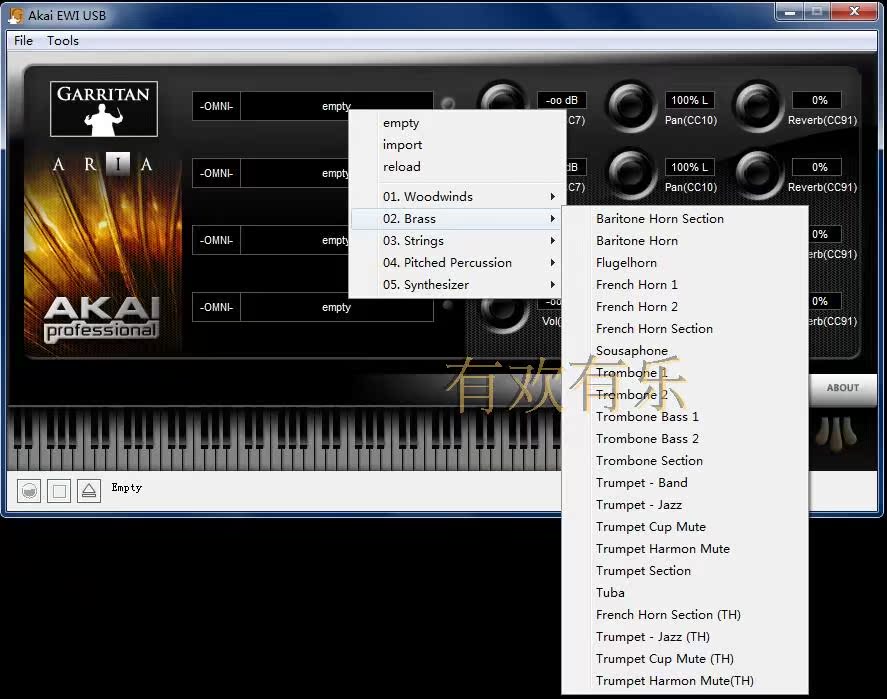This screenshot has height=699, width=887.
Task: Click the piano pedals icon under ABOUT
Action: click(x=836, y=435)
